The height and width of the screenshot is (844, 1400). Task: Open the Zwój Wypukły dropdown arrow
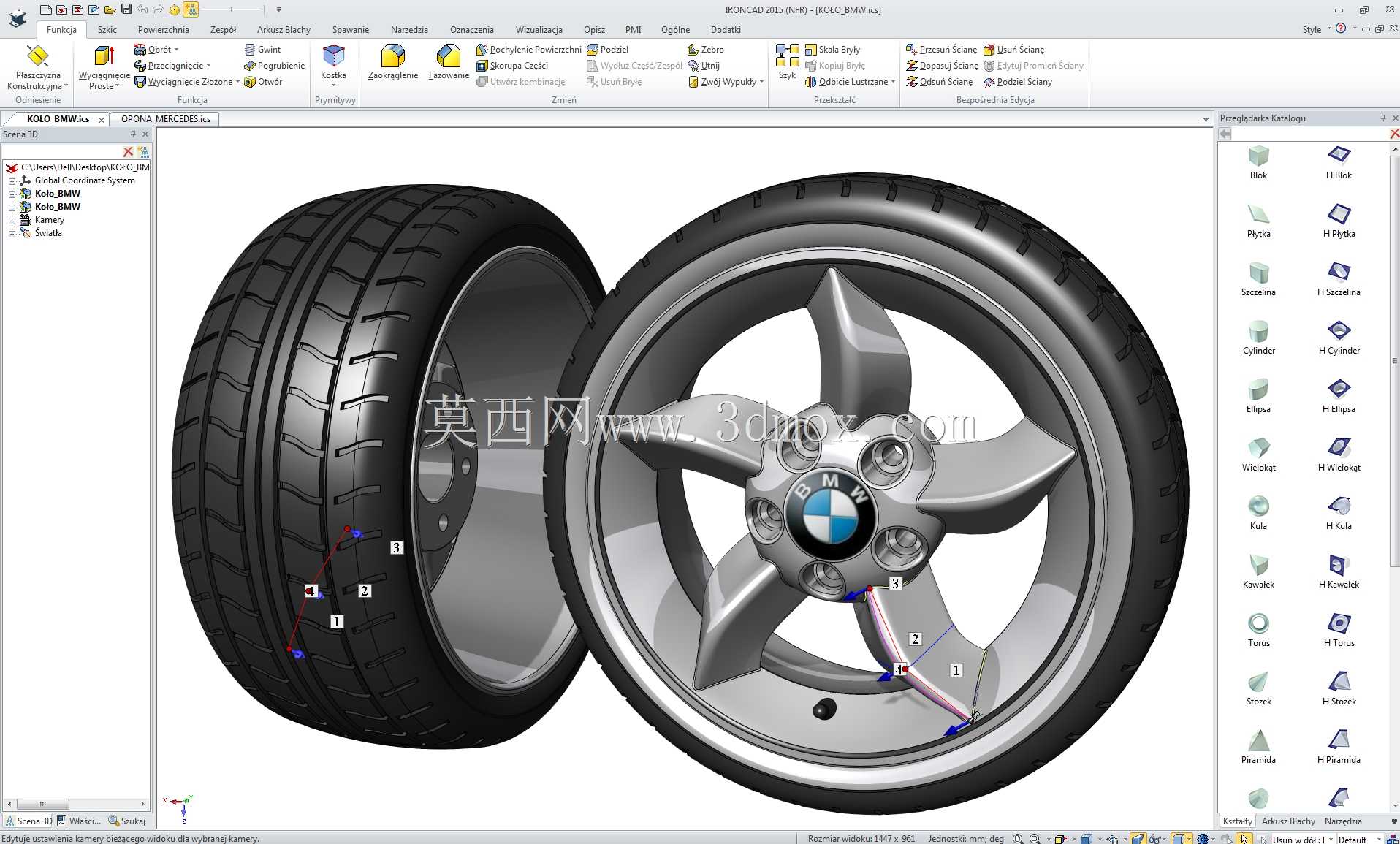[x=761, y=82]
